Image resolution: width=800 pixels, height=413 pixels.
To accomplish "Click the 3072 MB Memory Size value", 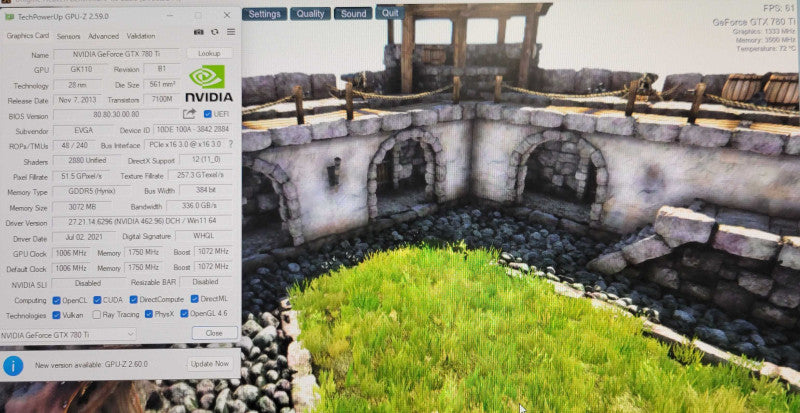I will click(x=82, y=207).
